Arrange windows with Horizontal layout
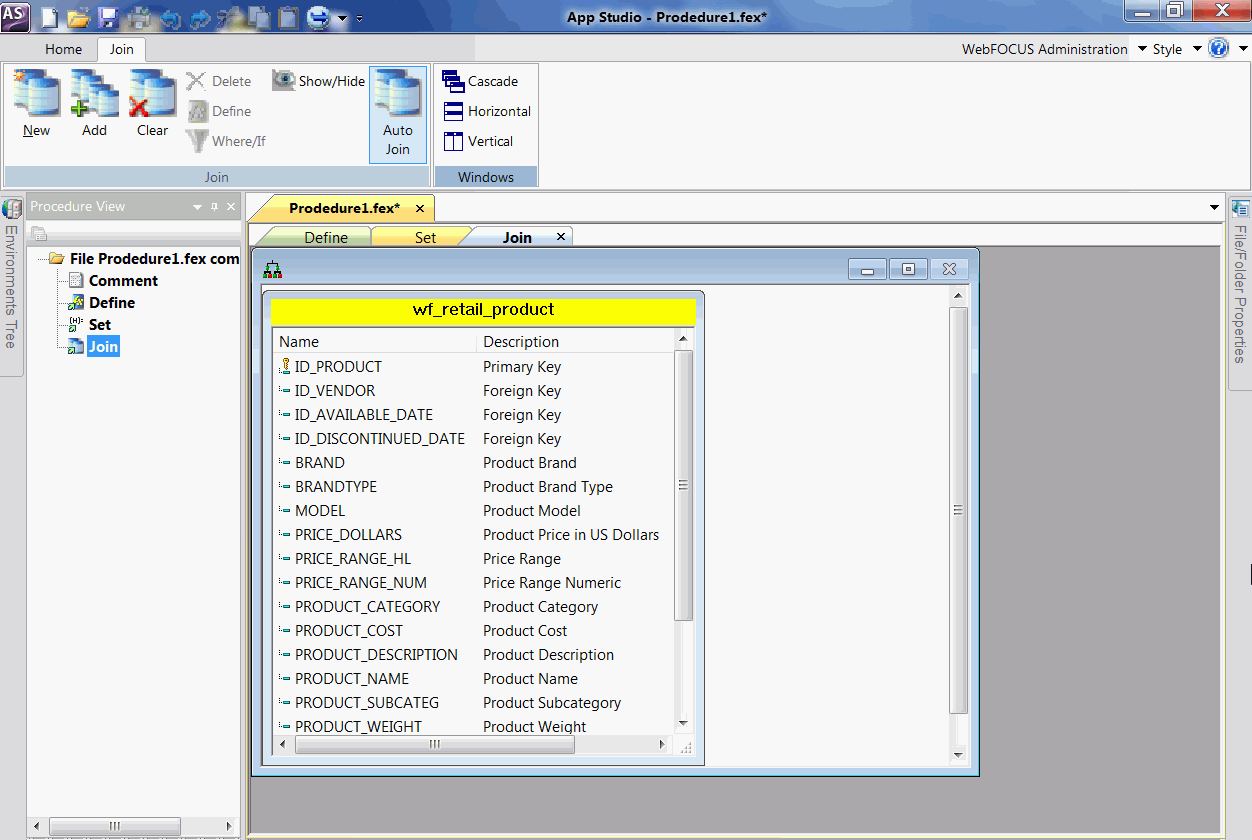 [487, 111]
